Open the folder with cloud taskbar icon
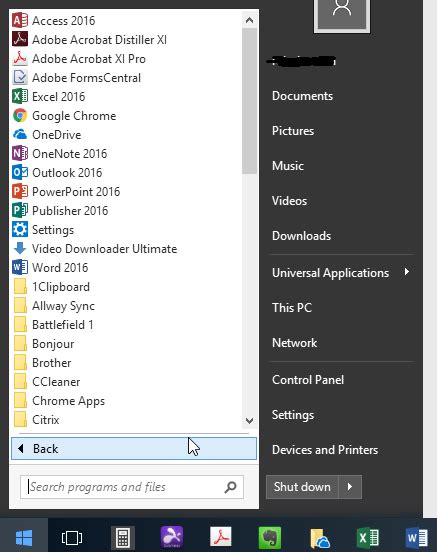 [320, 539]
